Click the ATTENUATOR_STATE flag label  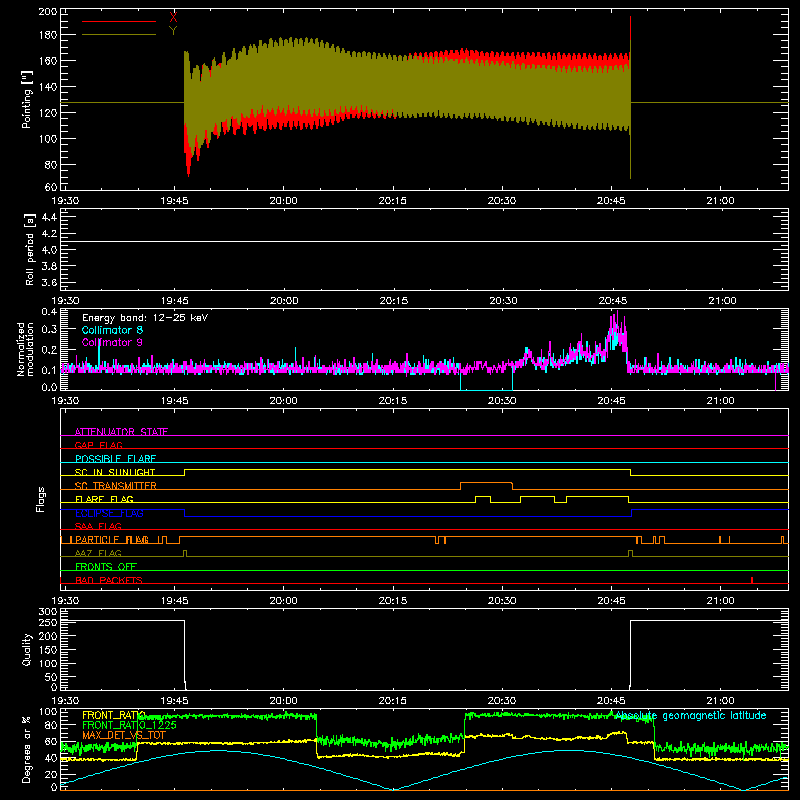point(121,432)
